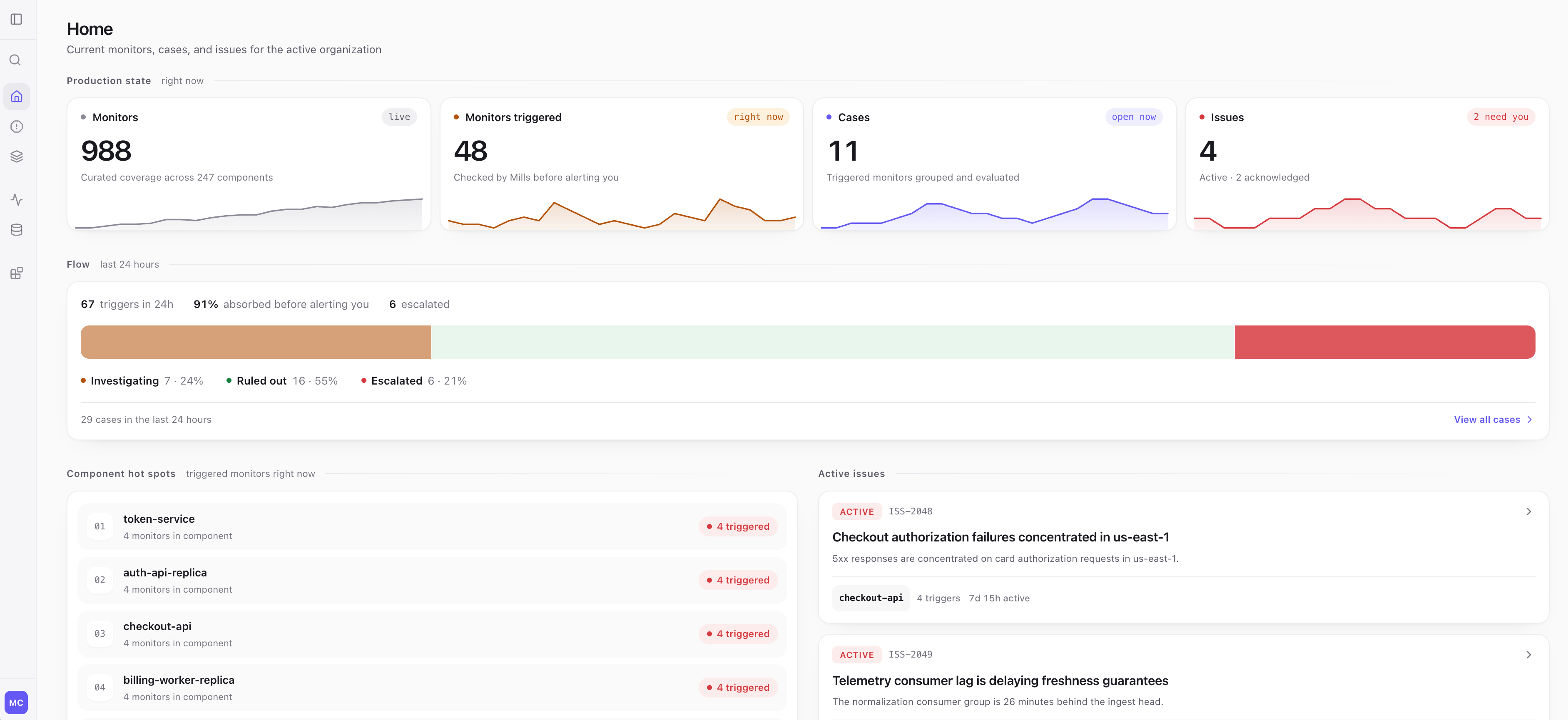The width and height of the screenshot is (1568, 720).
Task: Click the View all cases link
Action: click(1493, 420)
